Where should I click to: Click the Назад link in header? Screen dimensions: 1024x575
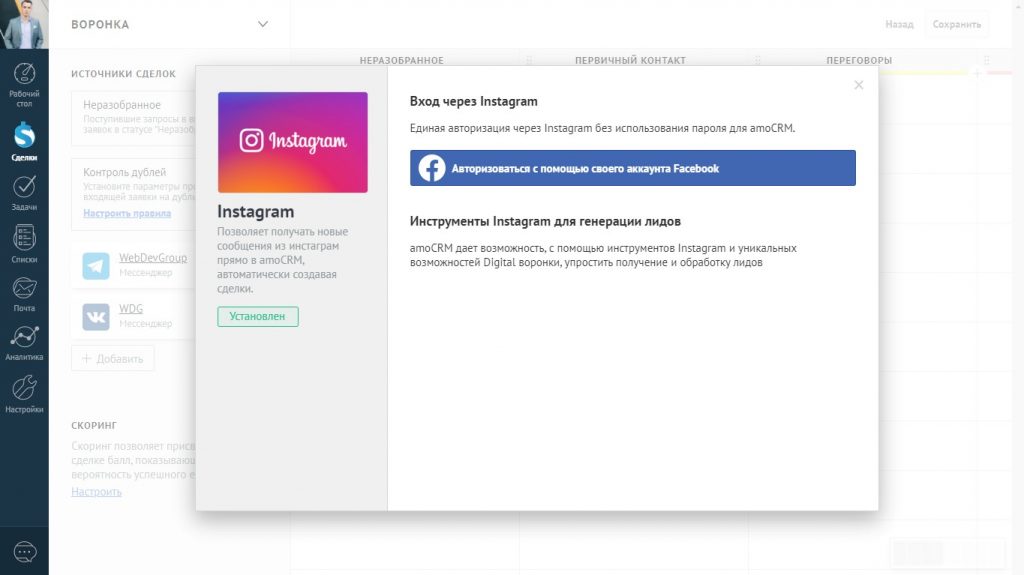(899, 24)
